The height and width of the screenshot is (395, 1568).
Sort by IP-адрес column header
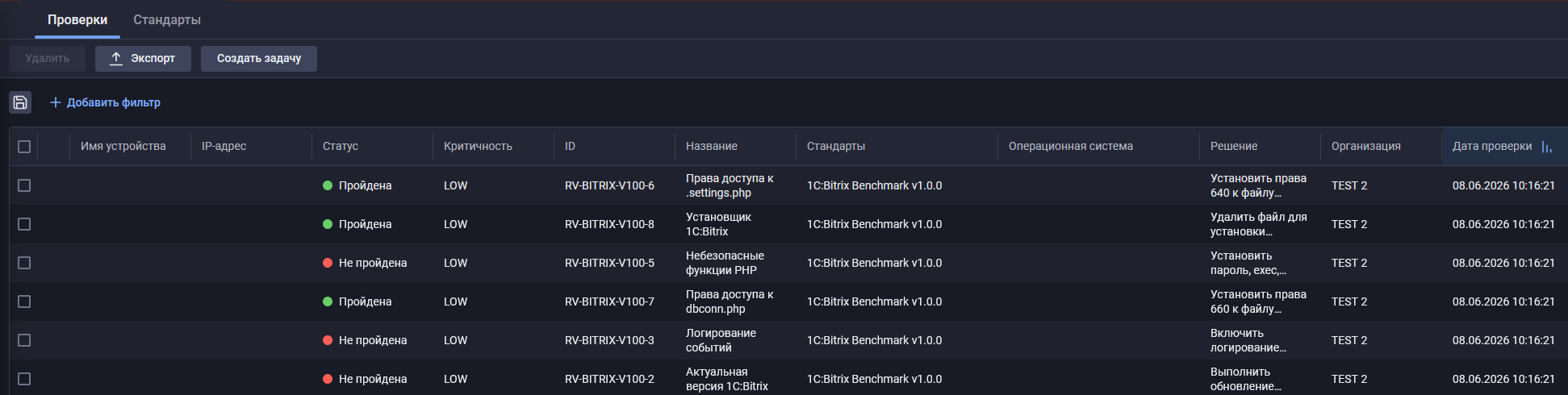pos(224,146)
